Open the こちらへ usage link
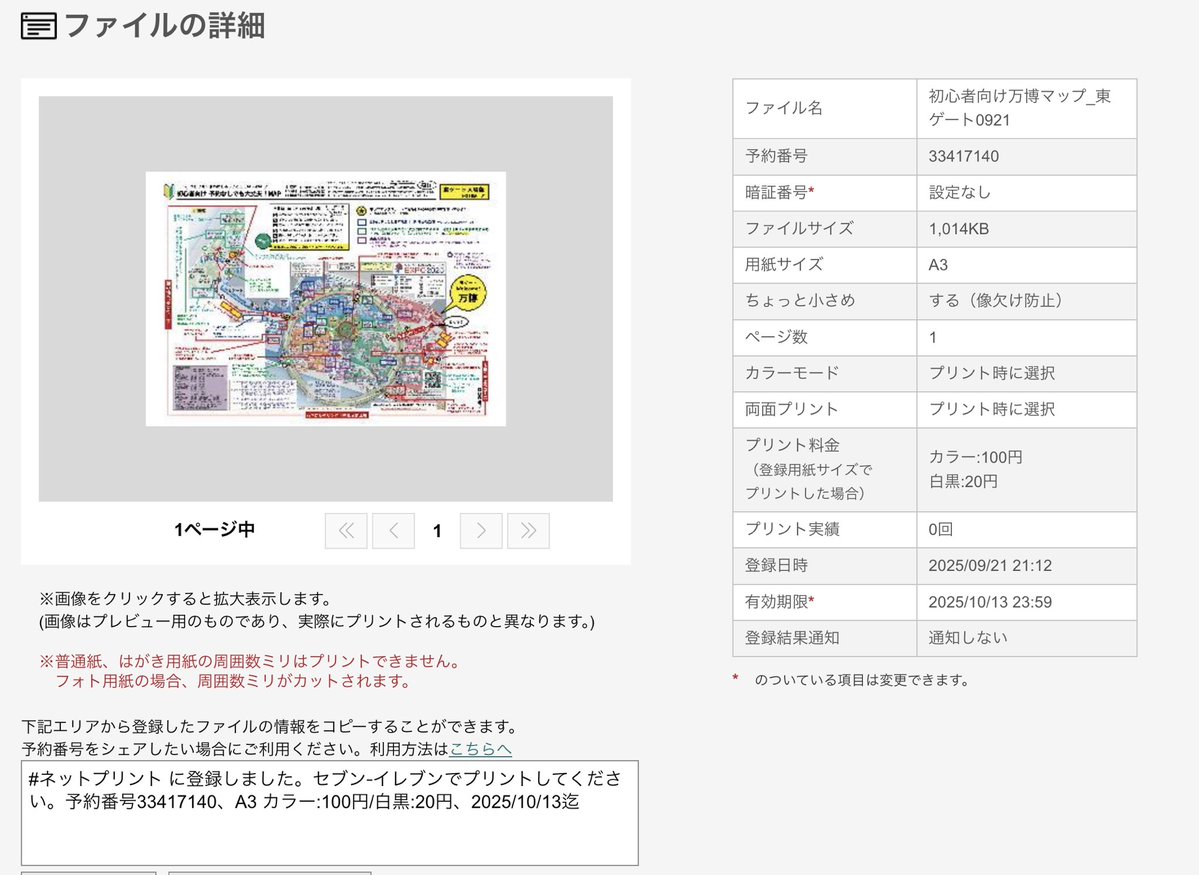Image resolution: width=1199 pixels, height=875 pixels. pos(480,748)
